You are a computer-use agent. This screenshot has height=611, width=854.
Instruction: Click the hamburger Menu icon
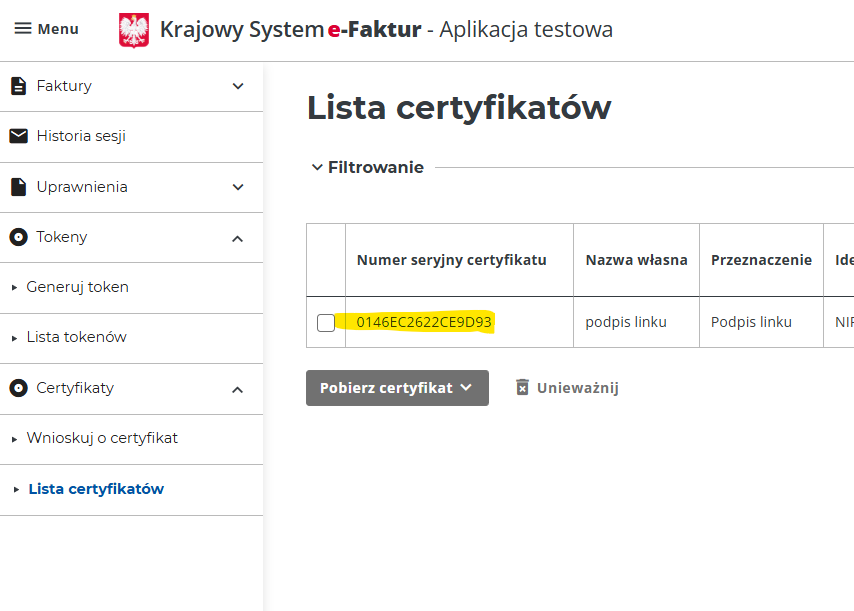(x=23, y=29)
